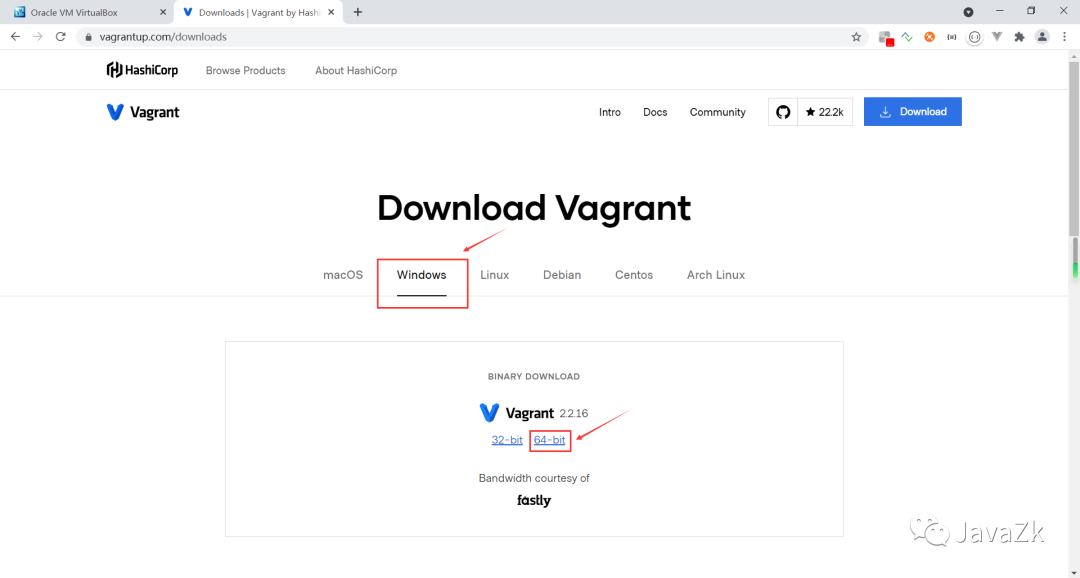Select the Arch Linux download tab
Image resolution: width=1080 pixels, height=578 pixels.
coord(716,275)
